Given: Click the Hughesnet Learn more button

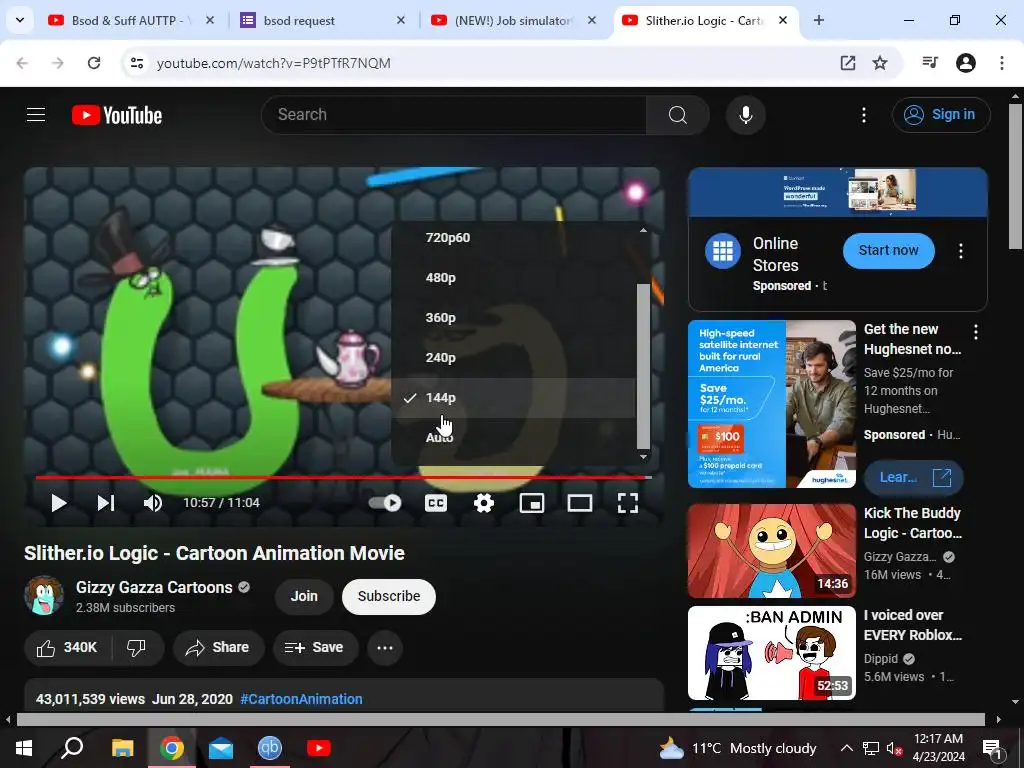Looking at the screenshot, I should click(913, 477).
